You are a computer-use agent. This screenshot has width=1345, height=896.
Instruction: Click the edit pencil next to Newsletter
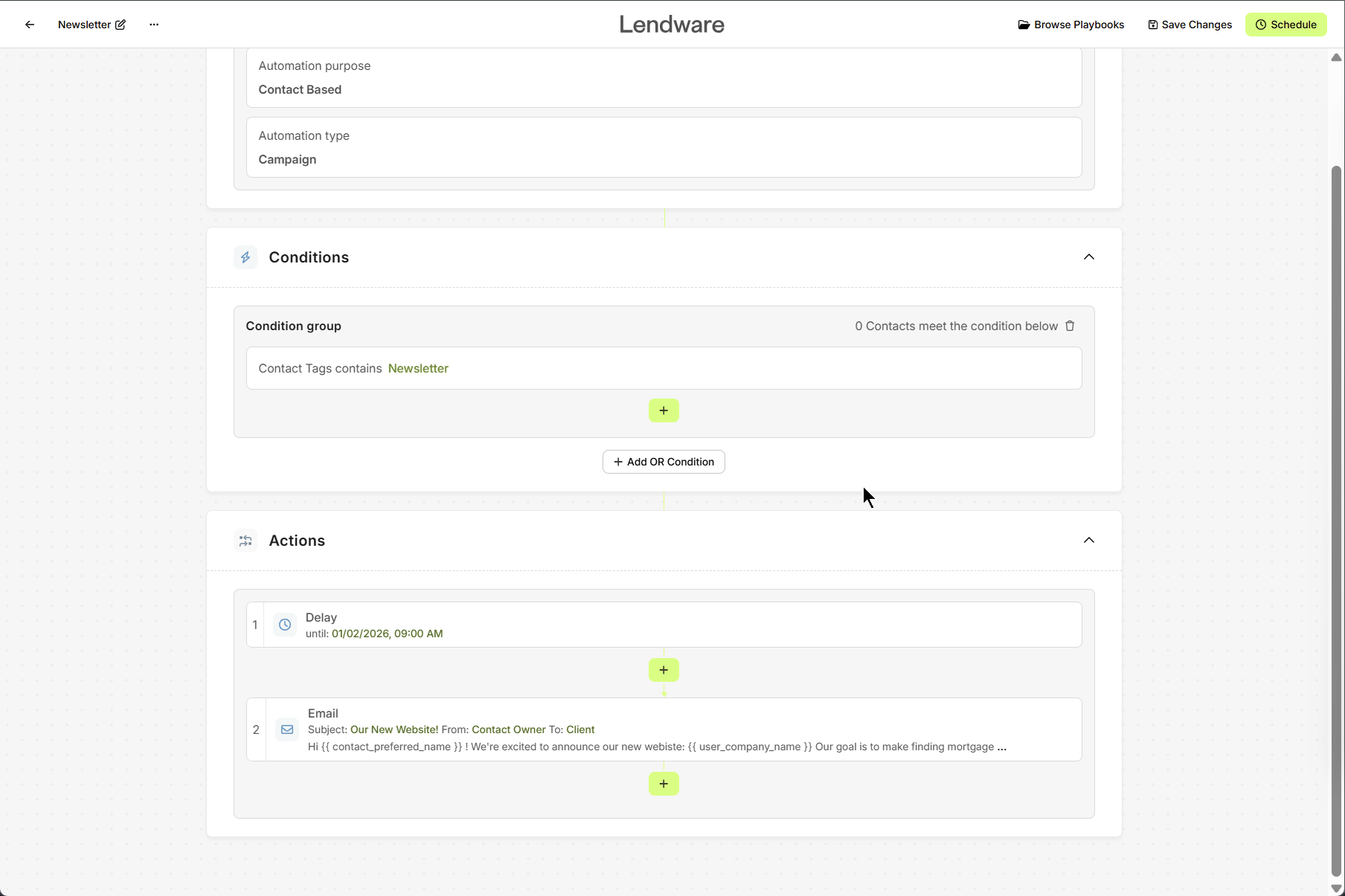[121, 25]
